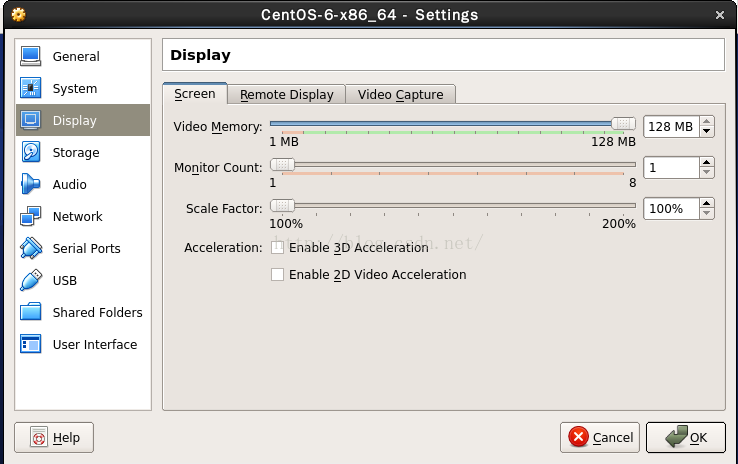
Task: Select the Audio speaker icon
Action: 31,184
